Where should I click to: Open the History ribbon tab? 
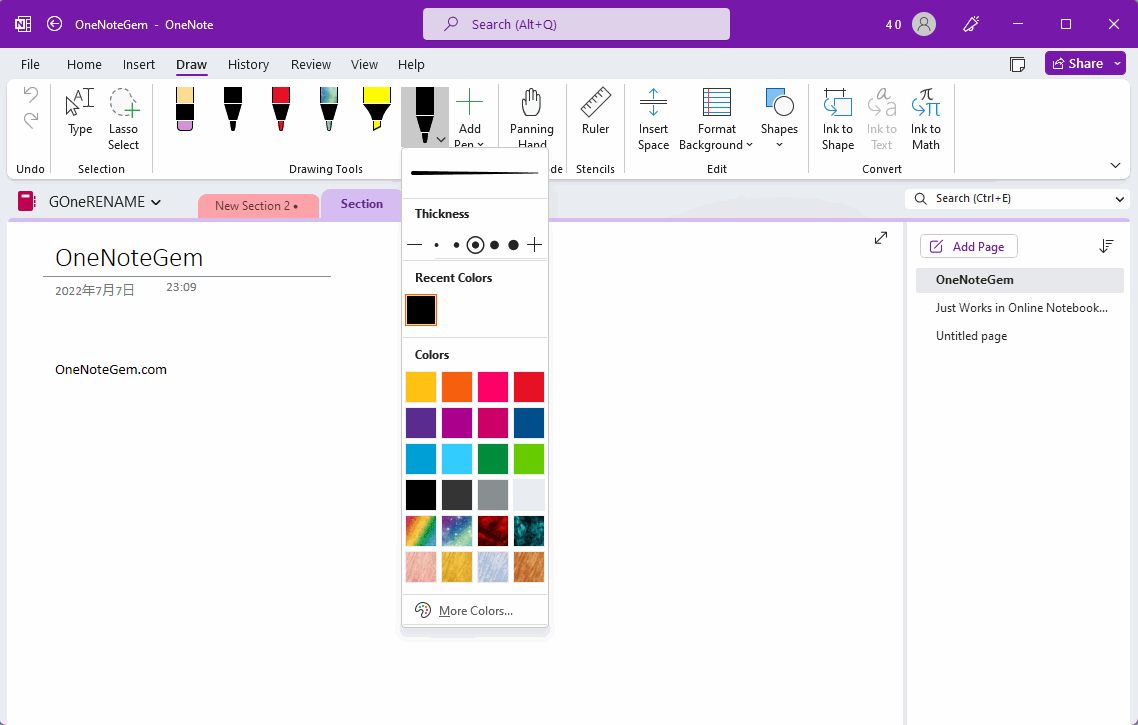click(248, 65)
